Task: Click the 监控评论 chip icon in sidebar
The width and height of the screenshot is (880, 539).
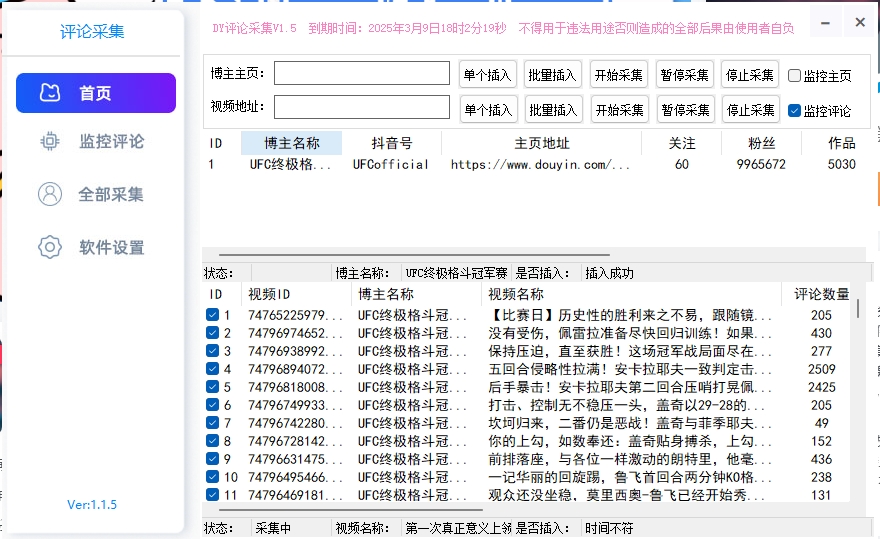Action: pyautogui.click(x=50, y=141)
